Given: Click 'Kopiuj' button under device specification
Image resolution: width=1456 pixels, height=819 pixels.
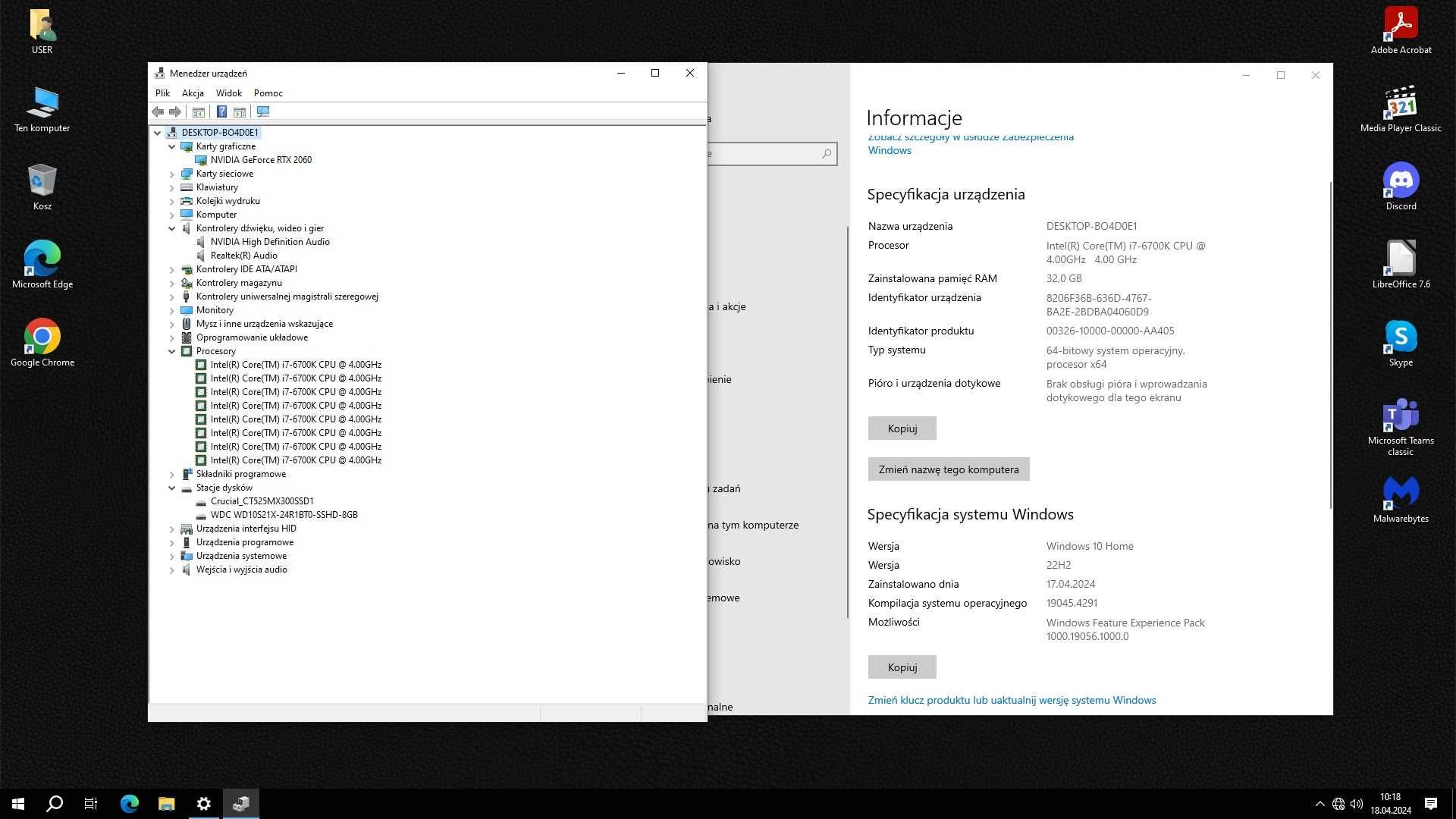Looking at the screenshot, I should 902,428.
